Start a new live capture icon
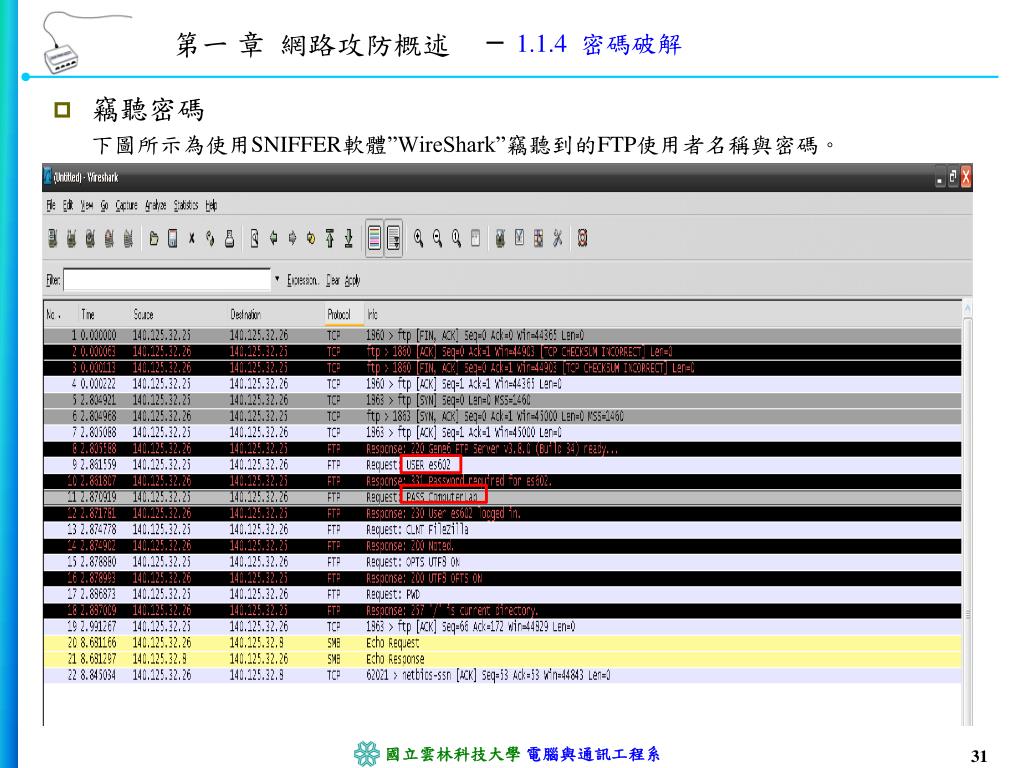The width and height of the screenshot is (1024, 768). point(90,239)
